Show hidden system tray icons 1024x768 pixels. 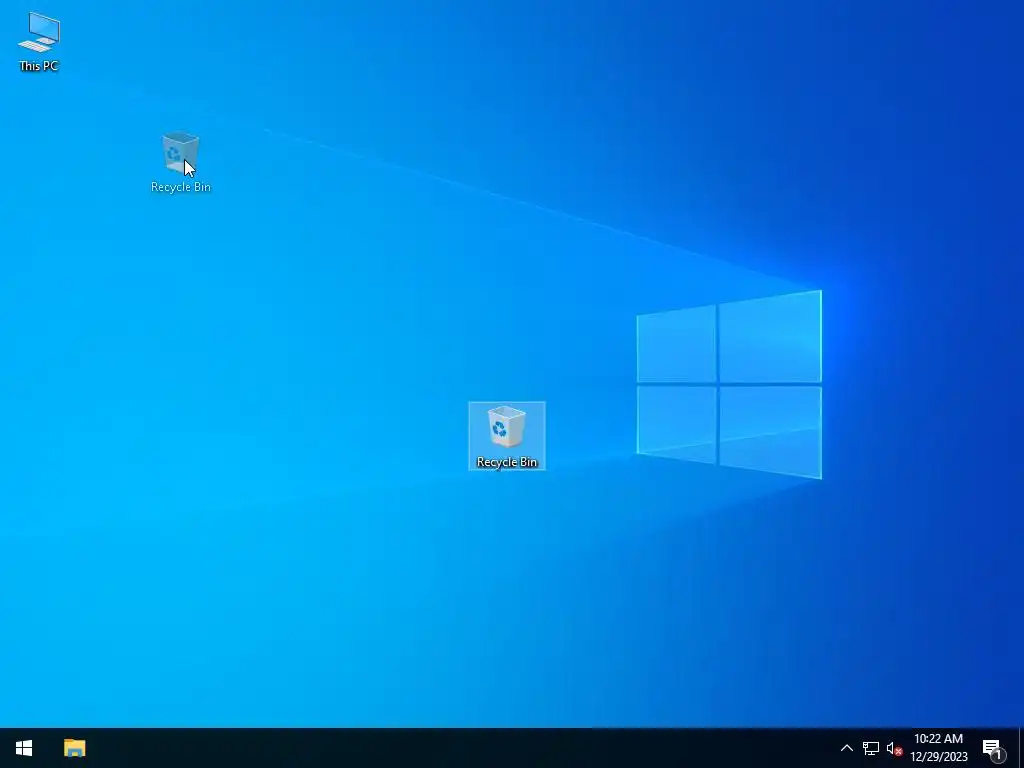click(x=846, y=748)
